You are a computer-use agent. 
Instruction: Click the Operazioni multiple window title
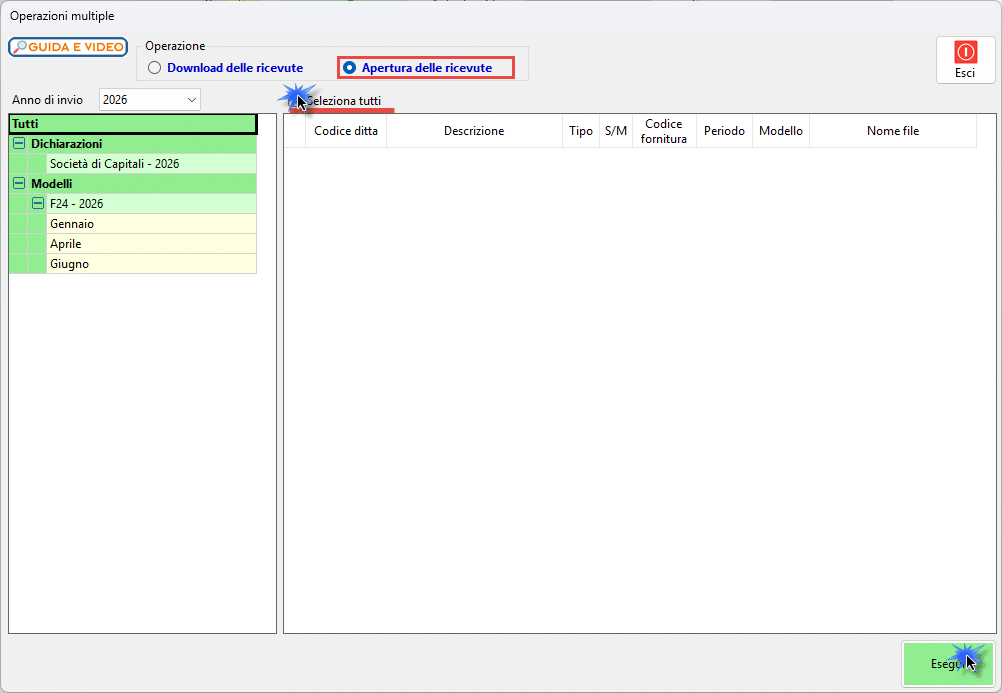pos(62,15)
